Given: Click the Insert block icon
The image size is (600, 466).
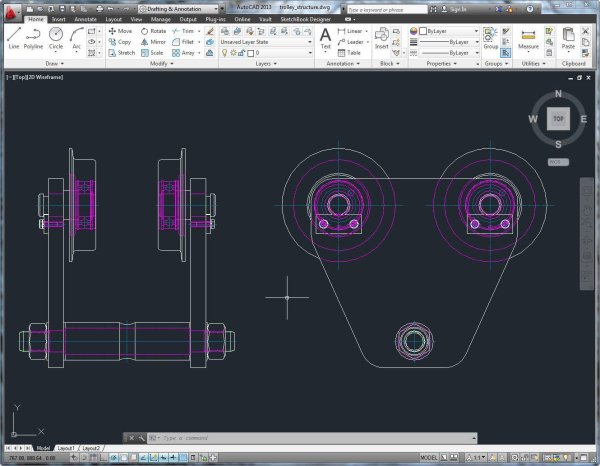Looking at the screenshot, I should 382,38.
